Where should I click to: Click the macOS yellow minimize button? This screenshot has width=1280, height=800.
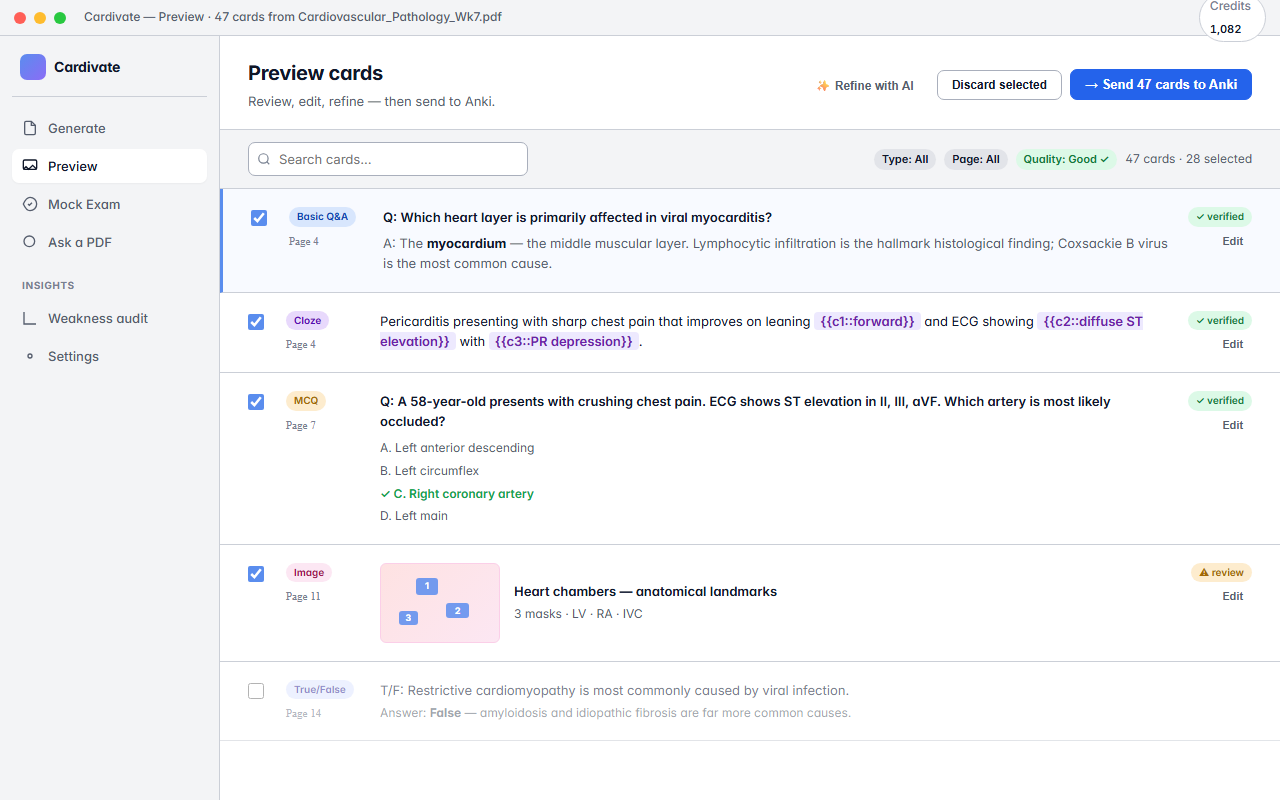(40, 18)
